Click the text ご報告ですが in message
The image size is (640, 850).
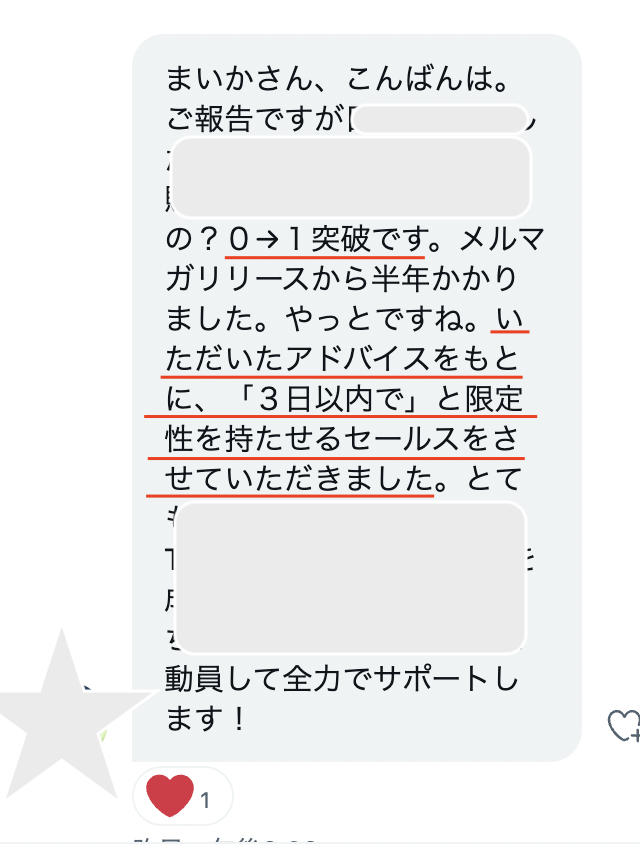pyautogui.click(x=255, y=119)
